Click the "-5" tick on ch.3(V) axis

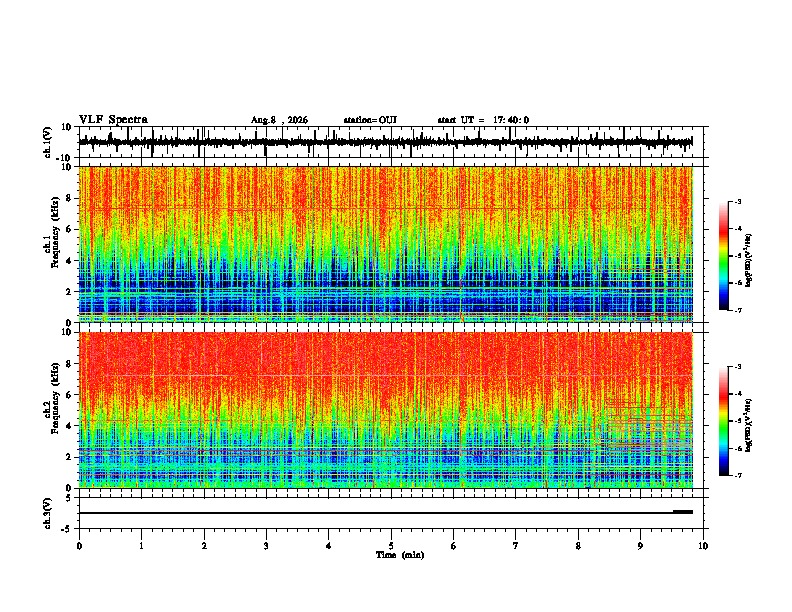click(67, 529)
